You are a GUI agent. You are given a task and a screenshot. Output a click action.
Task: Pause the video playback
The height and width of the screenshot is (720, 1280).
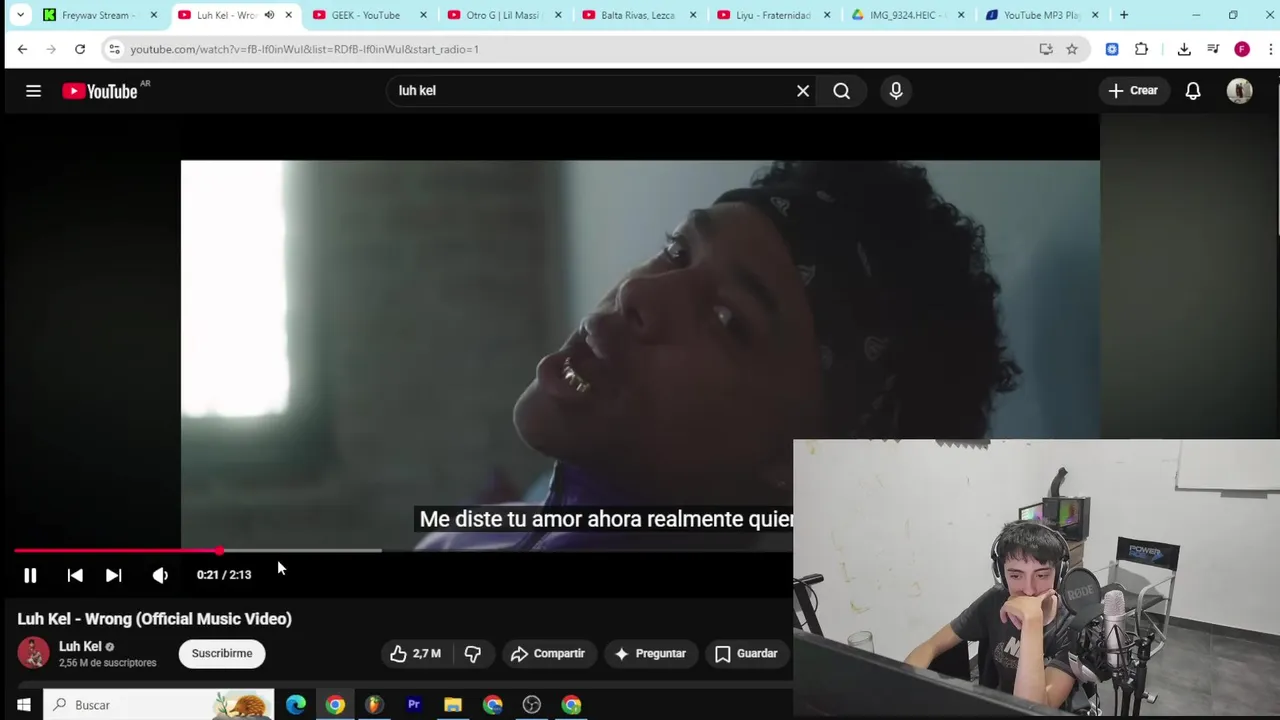30,575
